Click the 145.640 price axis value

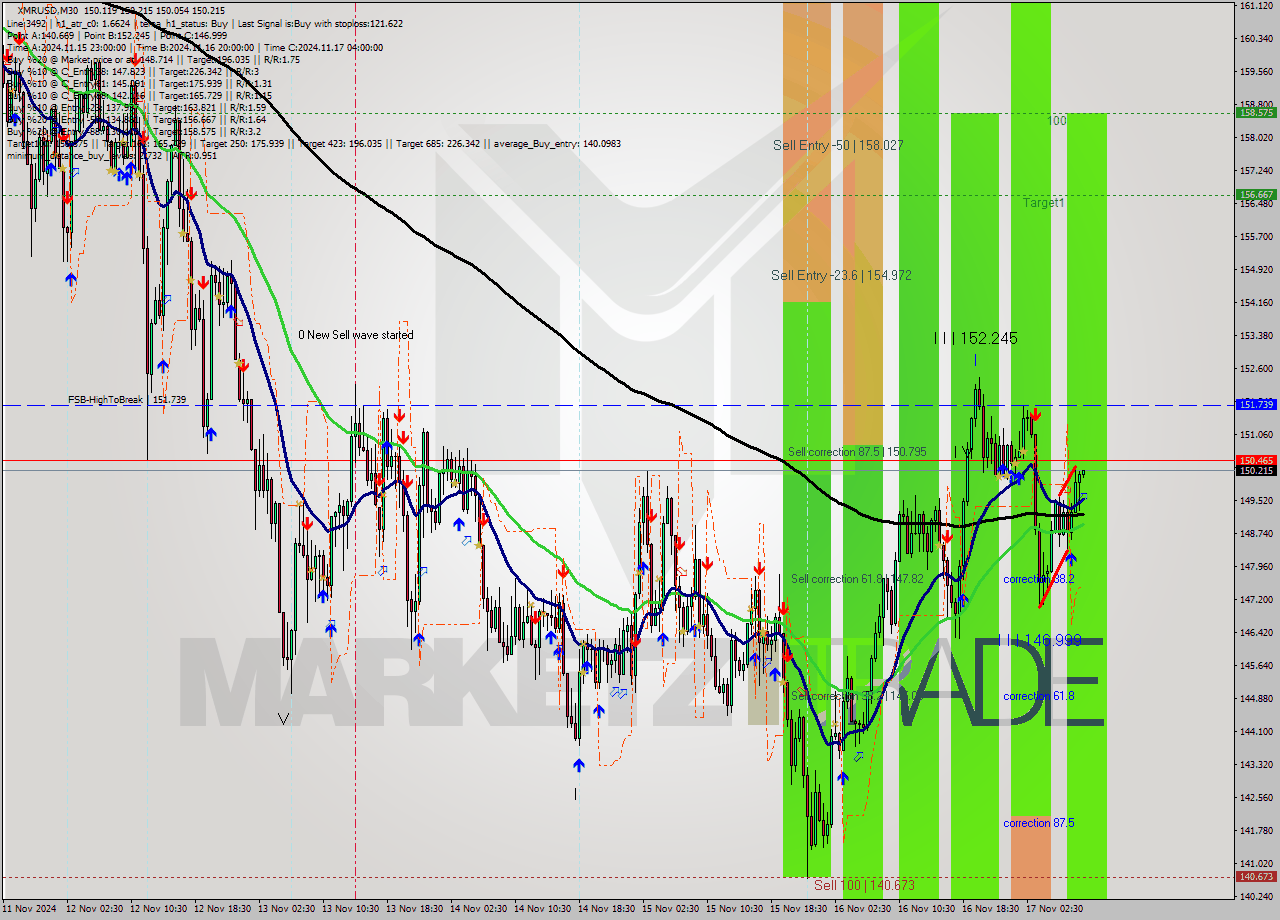pyautogui.click(x=1255, y=666)
